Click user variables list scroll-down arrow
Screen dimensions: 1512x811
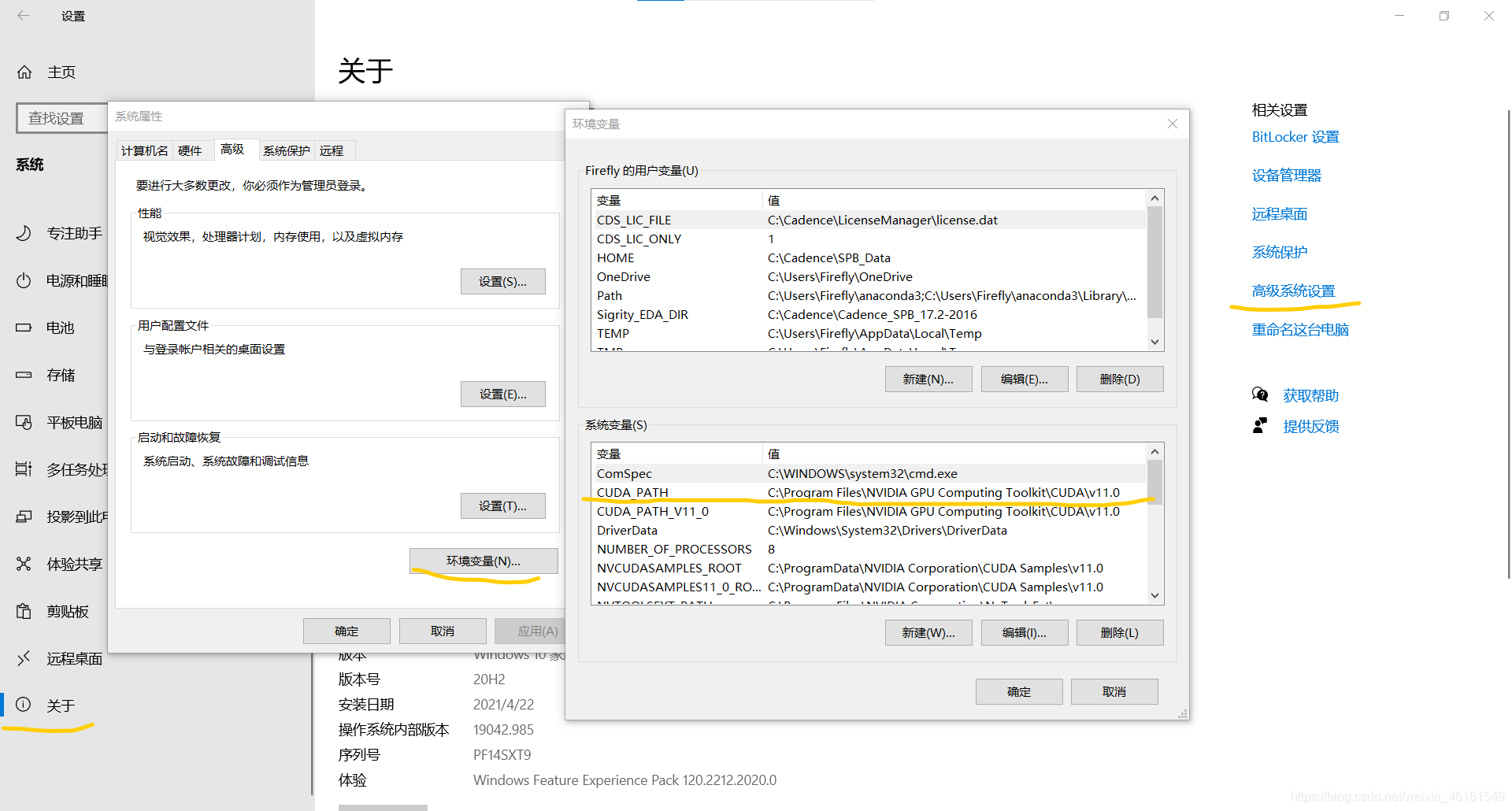1155,342
